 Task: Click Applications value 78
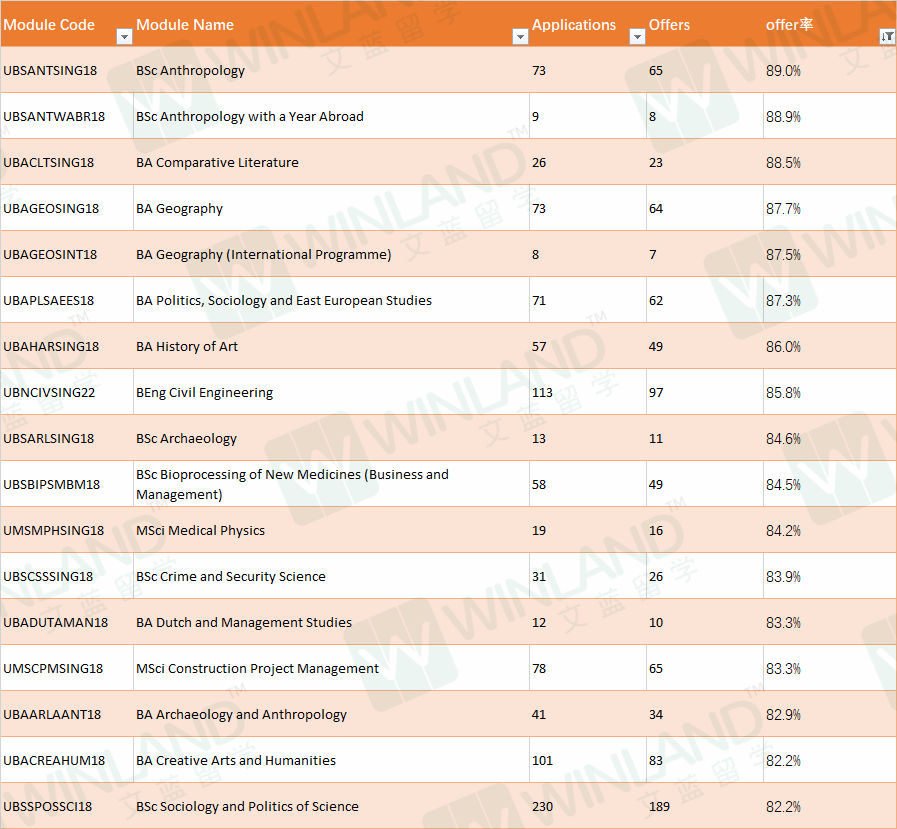[x=588, y=668]
